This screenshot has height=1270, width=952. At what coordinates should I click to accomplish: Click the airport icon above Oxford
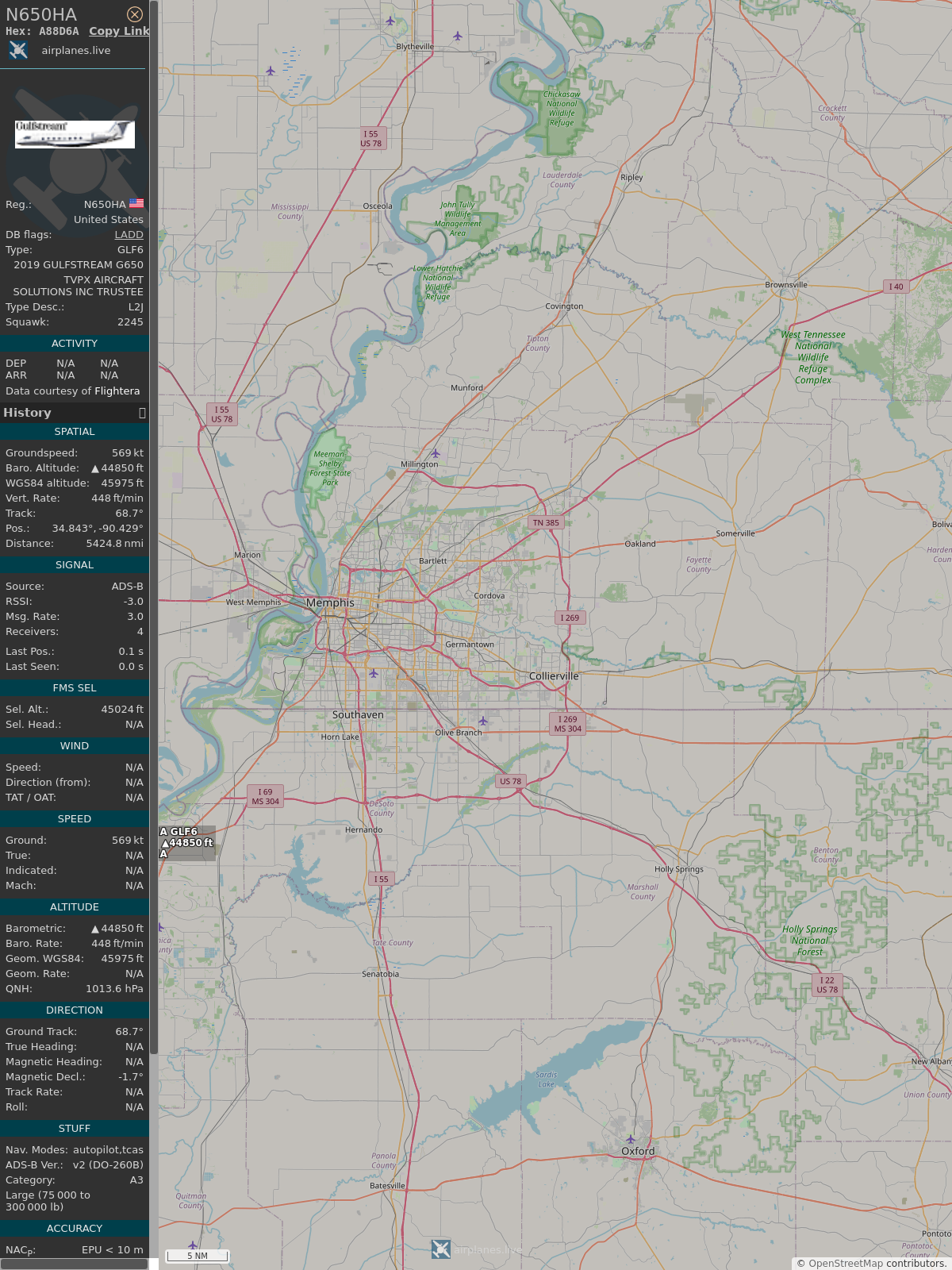(631, 1139)
